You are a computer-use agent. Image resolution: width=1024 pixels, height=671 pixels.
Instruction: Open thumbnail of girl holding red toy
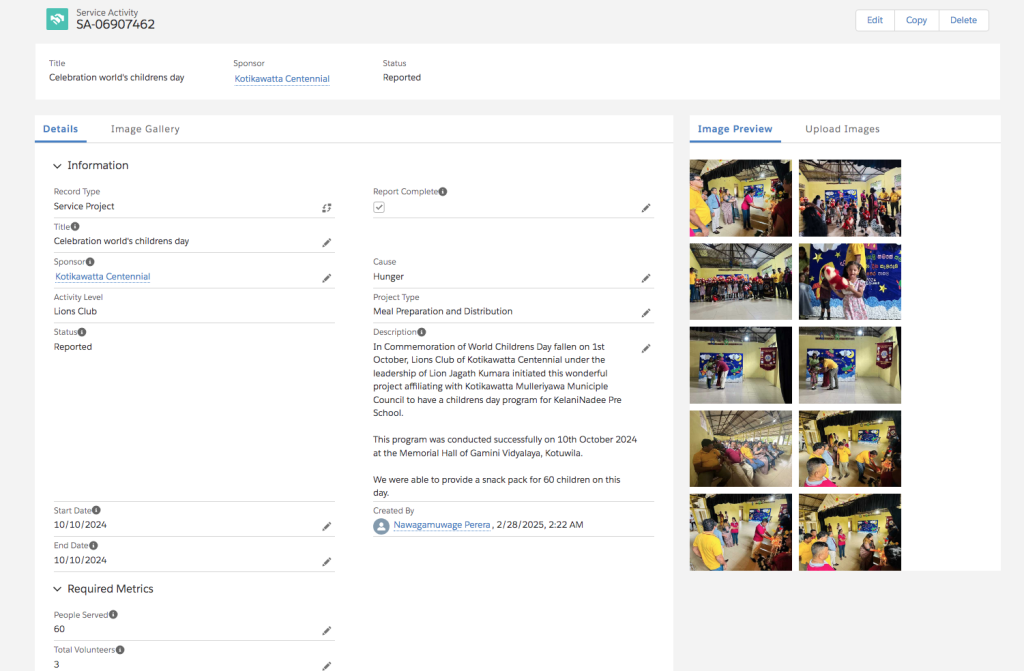coord(850,282)
